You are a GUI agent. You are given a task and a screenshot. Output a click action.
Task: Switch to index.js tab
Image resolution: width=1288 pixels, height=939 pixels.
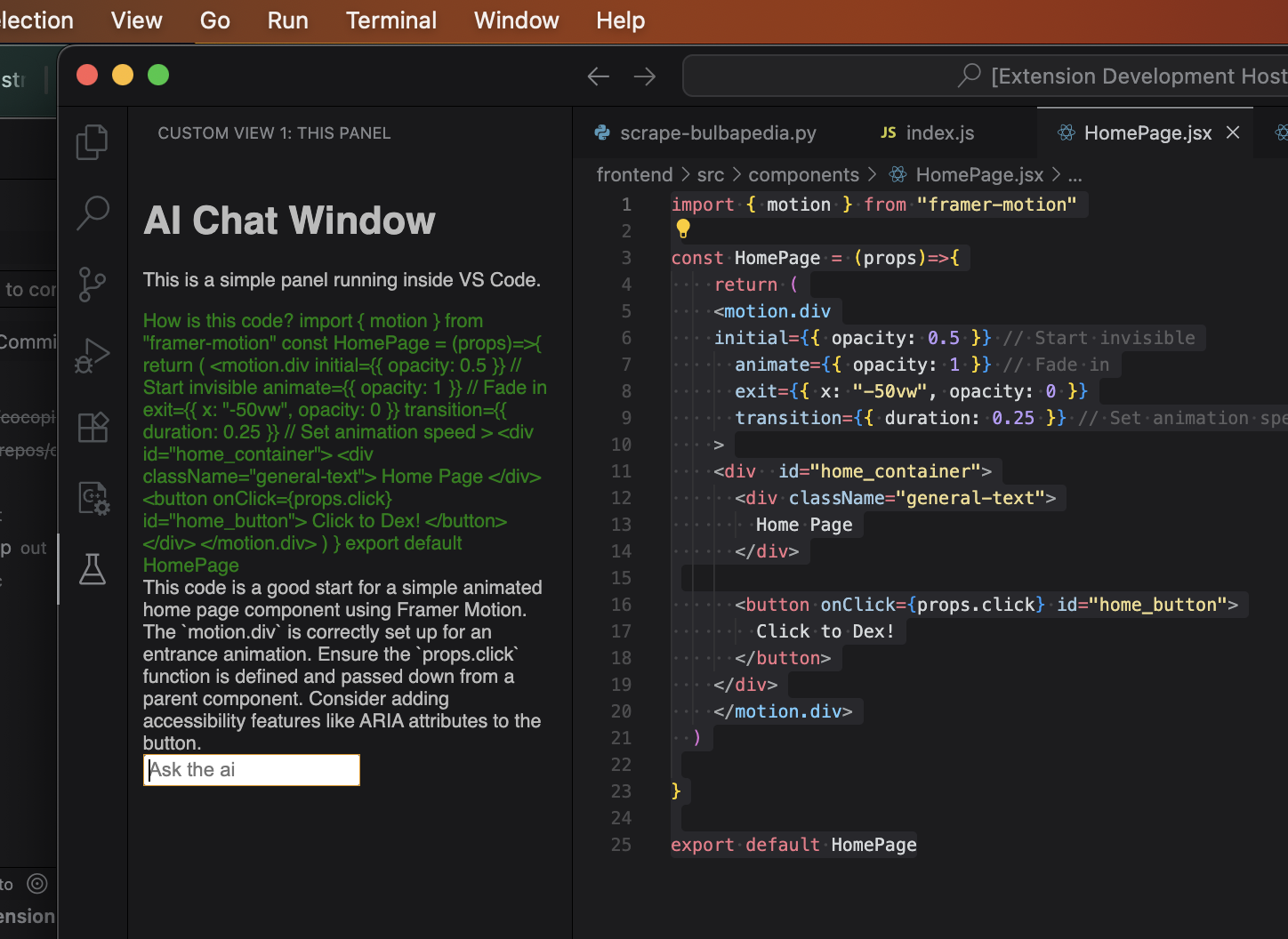[928, 132]
